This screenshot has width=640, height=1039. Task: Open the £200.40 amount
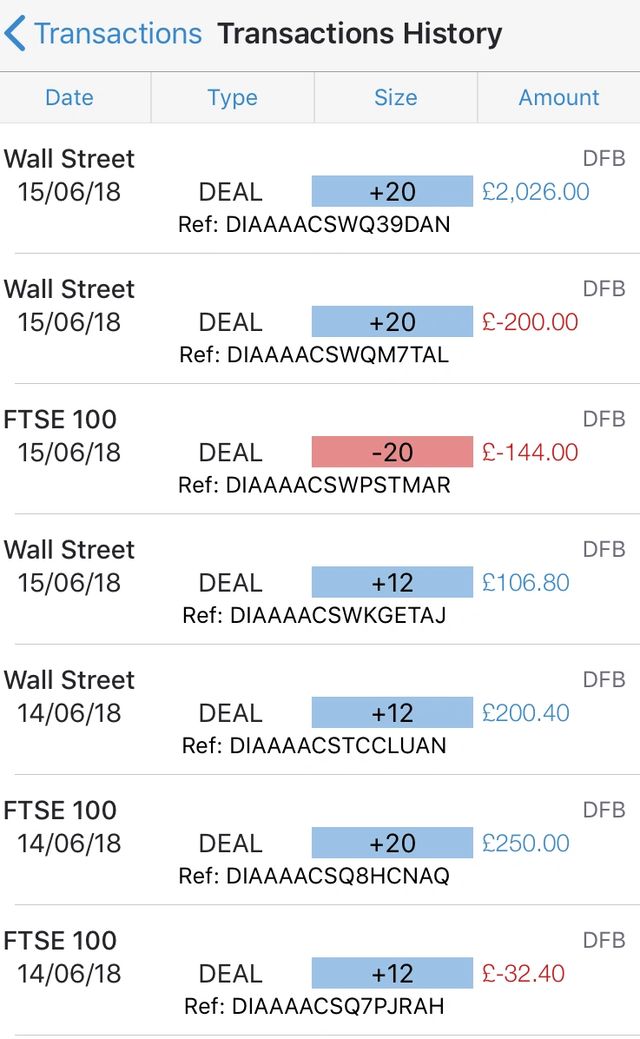pos(526,713)
